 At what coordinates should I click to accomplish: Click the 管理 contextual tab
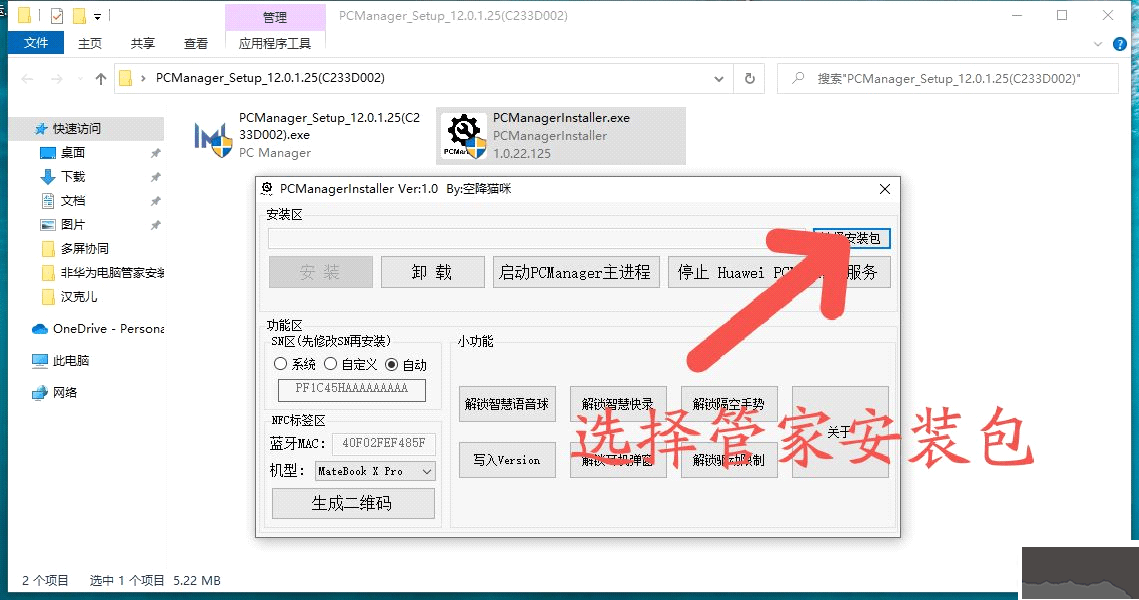[275, 17]
